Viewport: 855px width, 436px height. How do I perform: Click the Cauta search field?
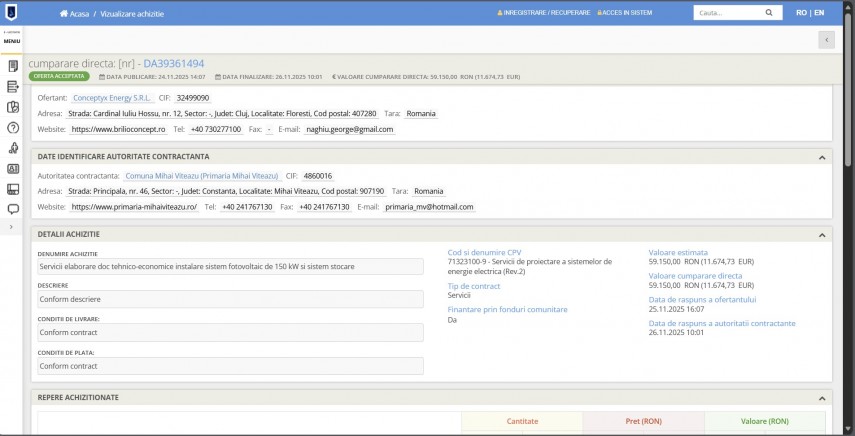725,13
